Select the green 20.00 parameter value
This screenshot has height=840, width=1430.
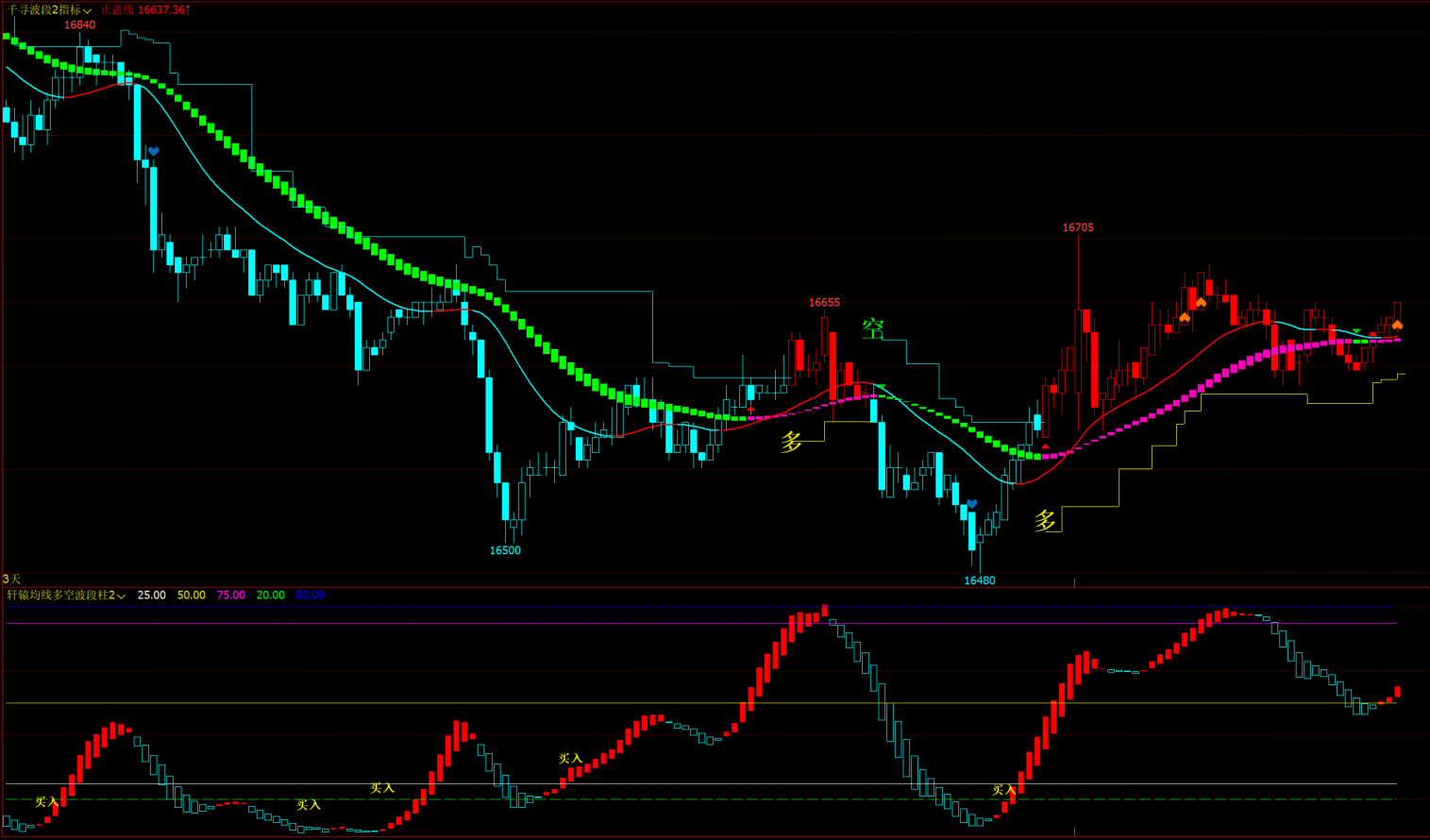pos(270,596)
